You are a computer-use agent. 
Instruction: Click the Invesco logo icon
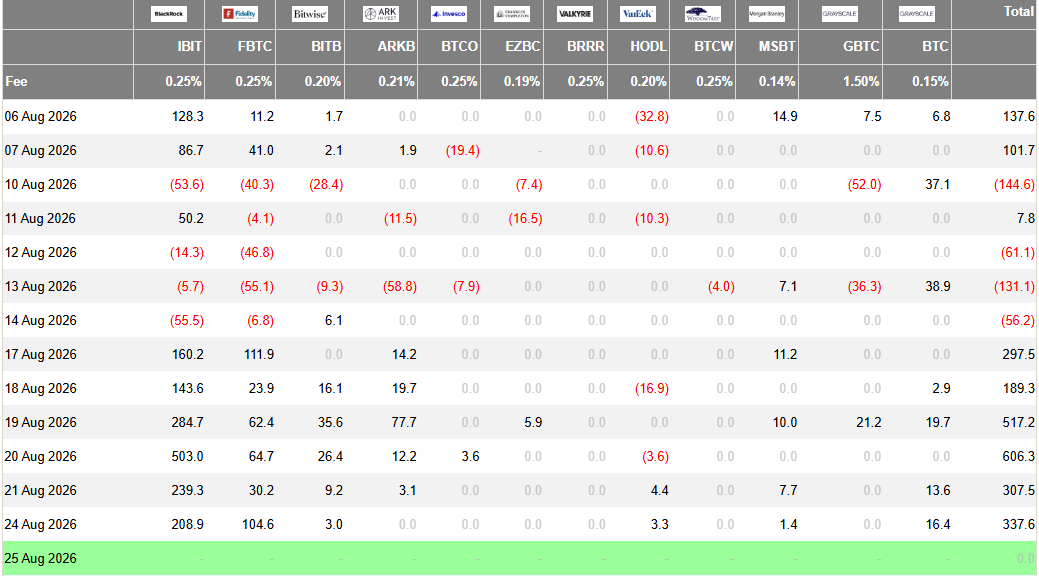click(x=449, y=14)
